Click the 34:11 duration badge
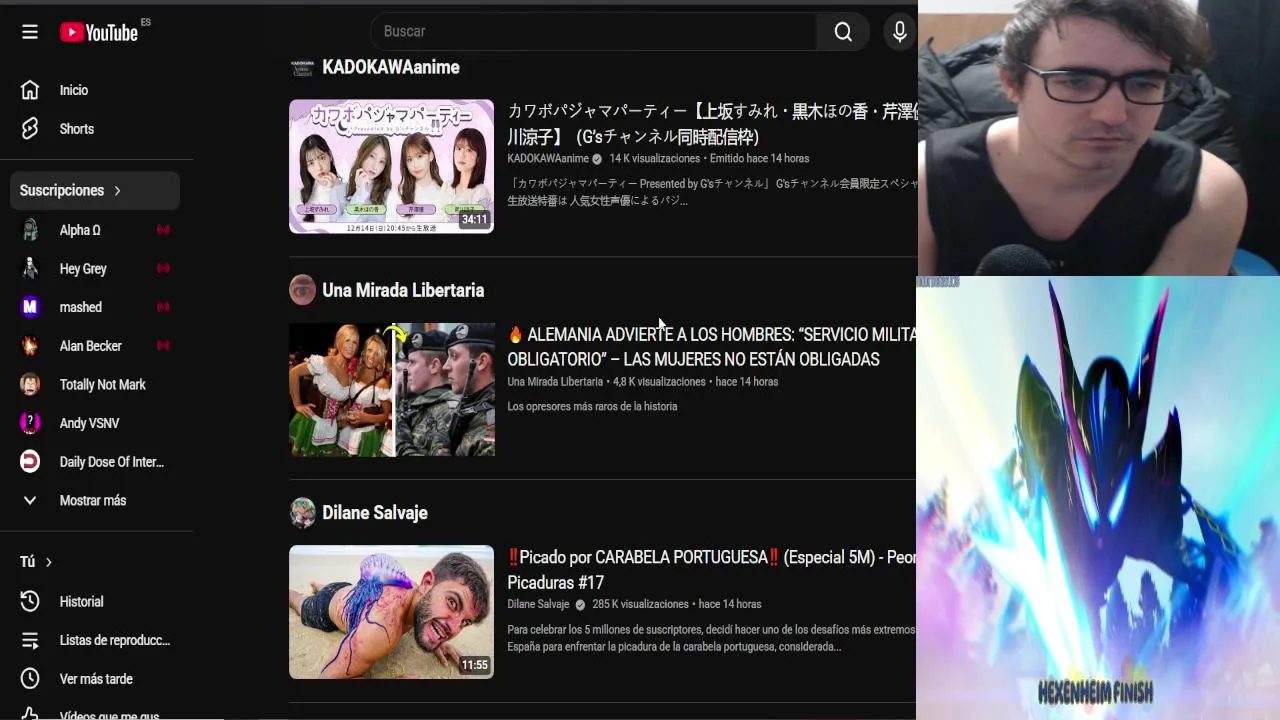 pyautogui.click(x=474, y=220)
